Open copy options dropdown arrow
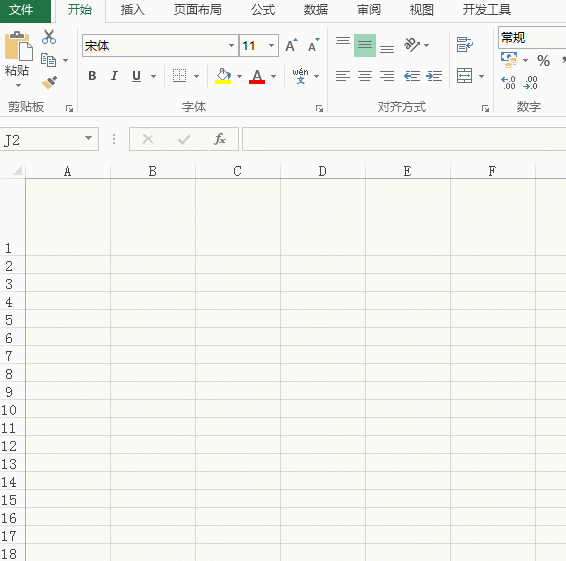566x561 pixels. 65,60
